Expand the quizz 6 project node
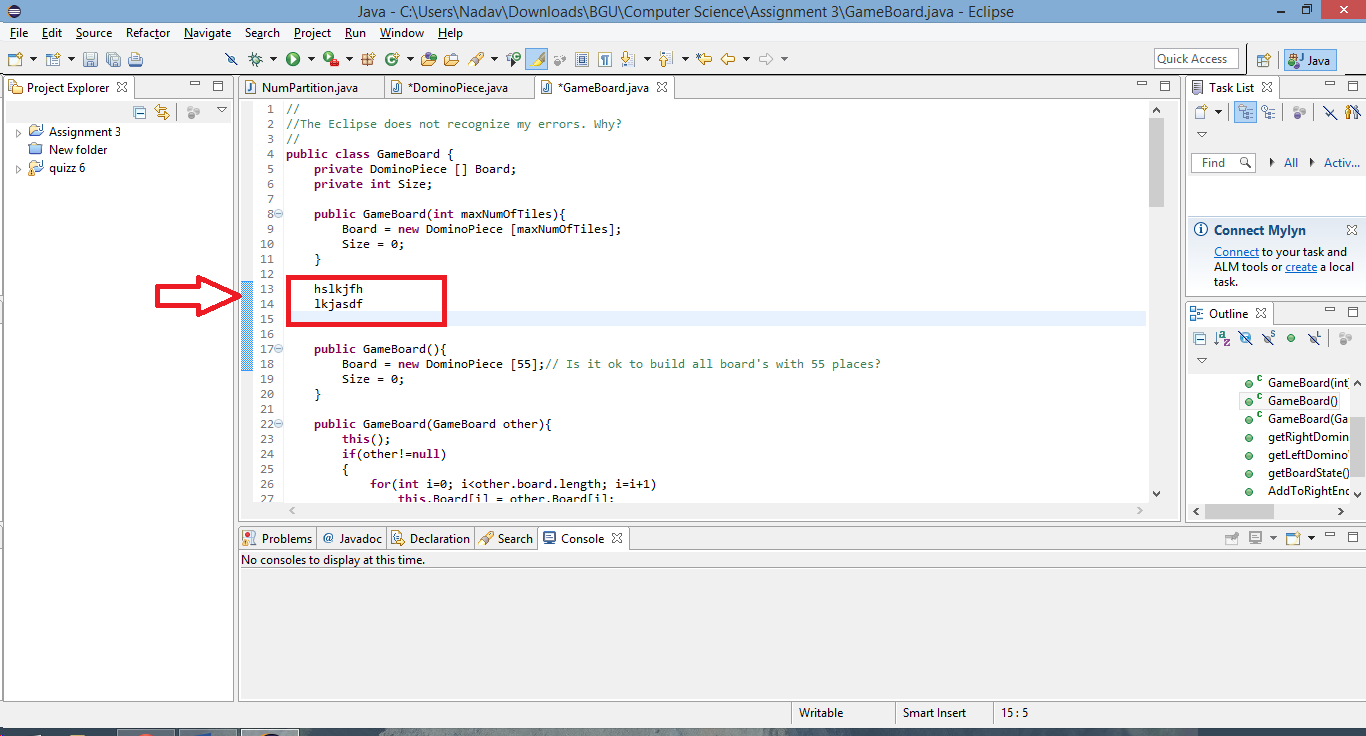This screenshot has height=736, width=1366. tap(18, 169)
